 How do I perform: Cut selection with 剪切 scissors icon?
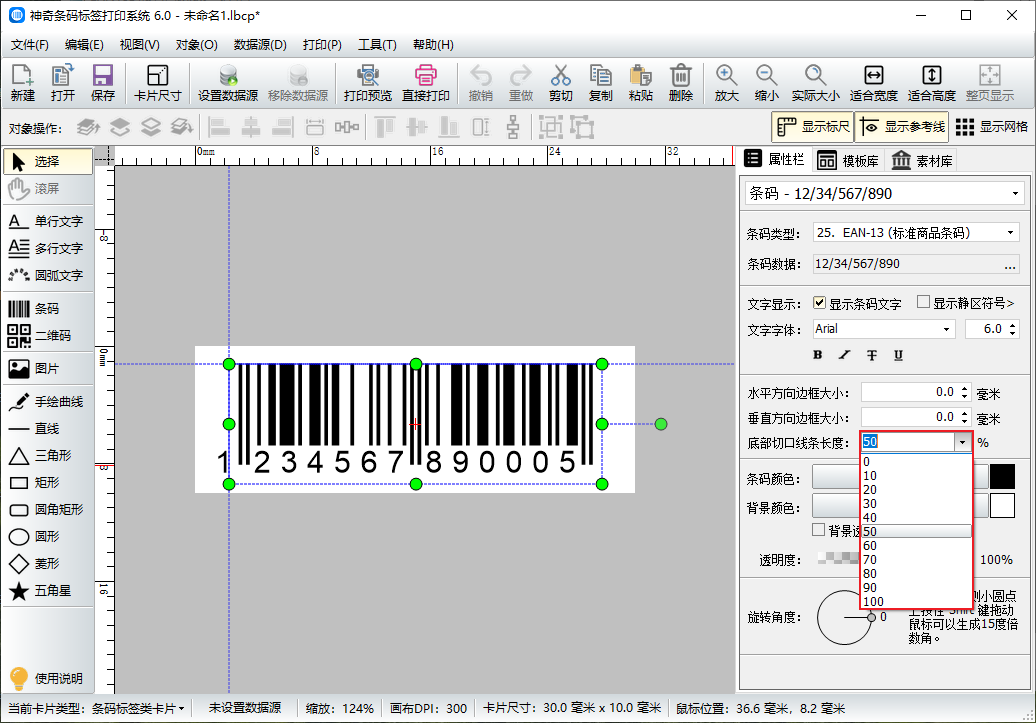560,83
